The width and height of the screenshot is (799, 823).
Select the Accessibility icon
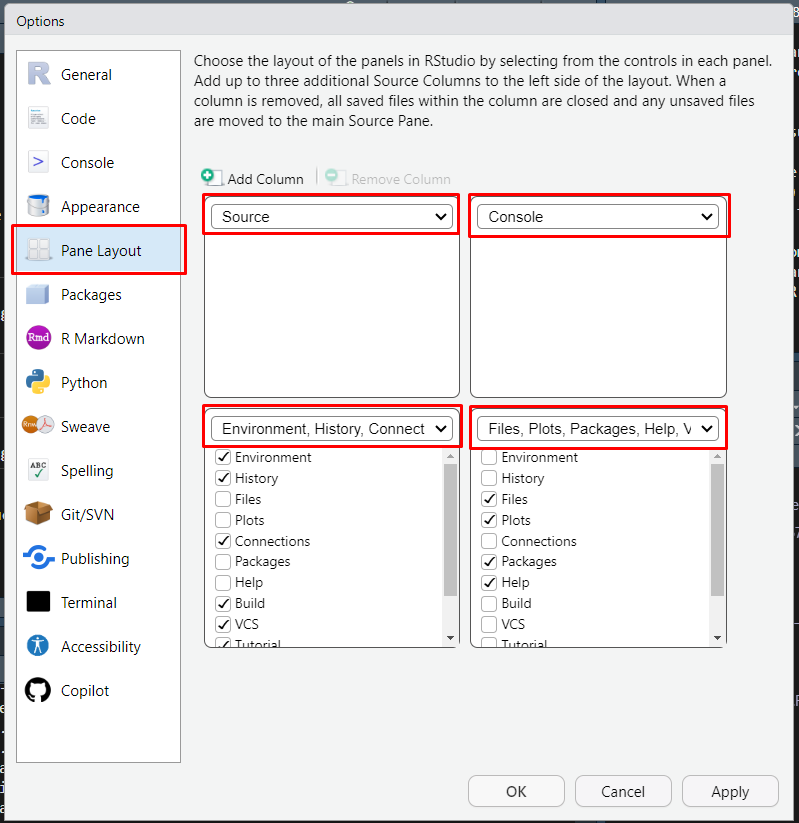point(38,646)
